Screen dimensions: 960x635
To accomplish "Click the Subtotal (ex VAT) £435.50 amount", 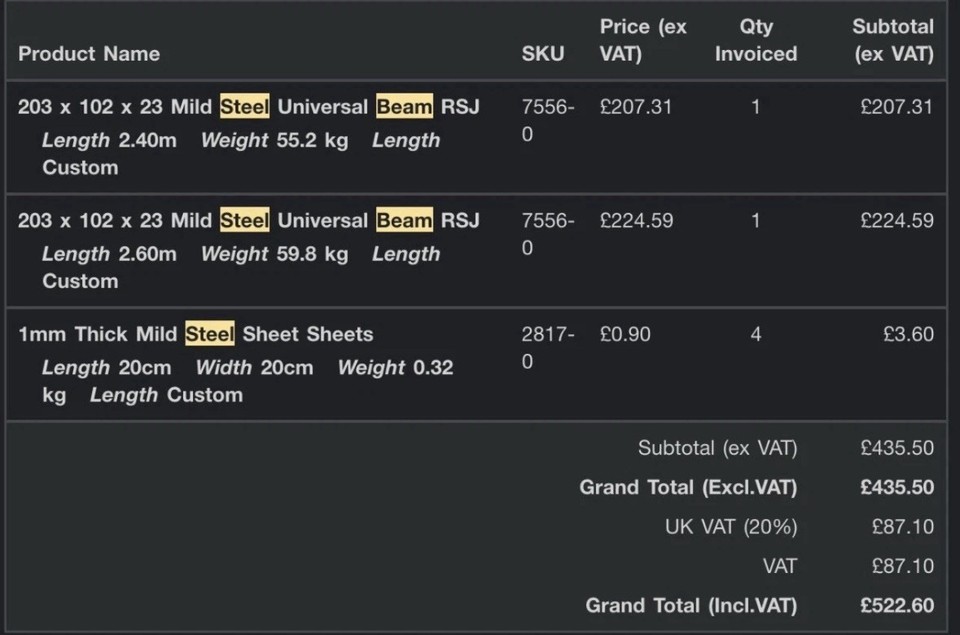I will (x=897, y=448).
